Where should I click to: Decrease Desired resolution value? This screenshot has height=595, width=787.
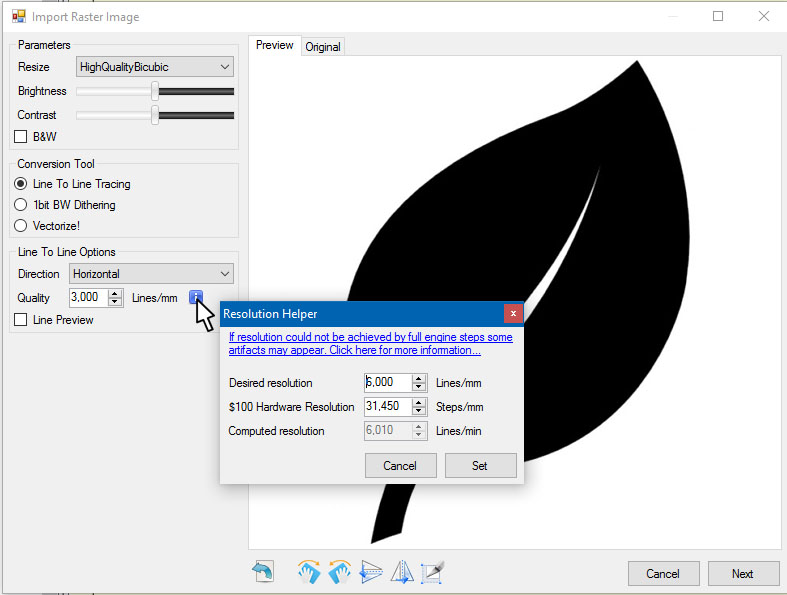[419, 387]
